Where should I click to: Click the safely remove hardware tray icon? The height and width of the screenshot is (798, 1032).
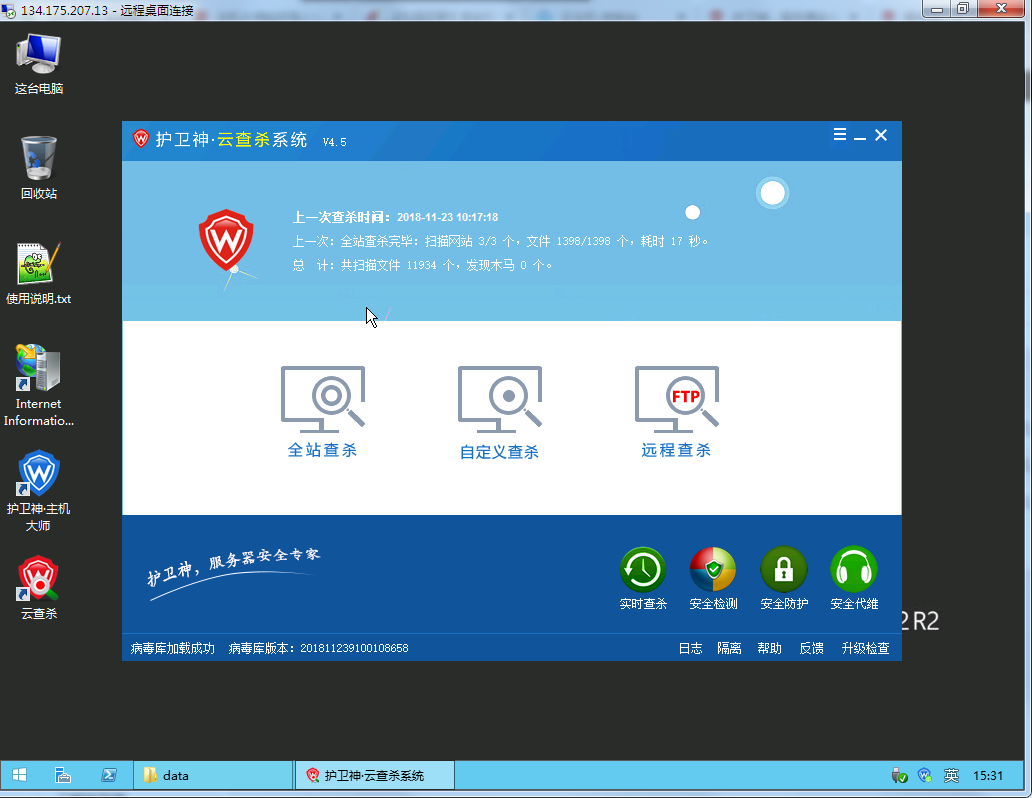point(899,776)
